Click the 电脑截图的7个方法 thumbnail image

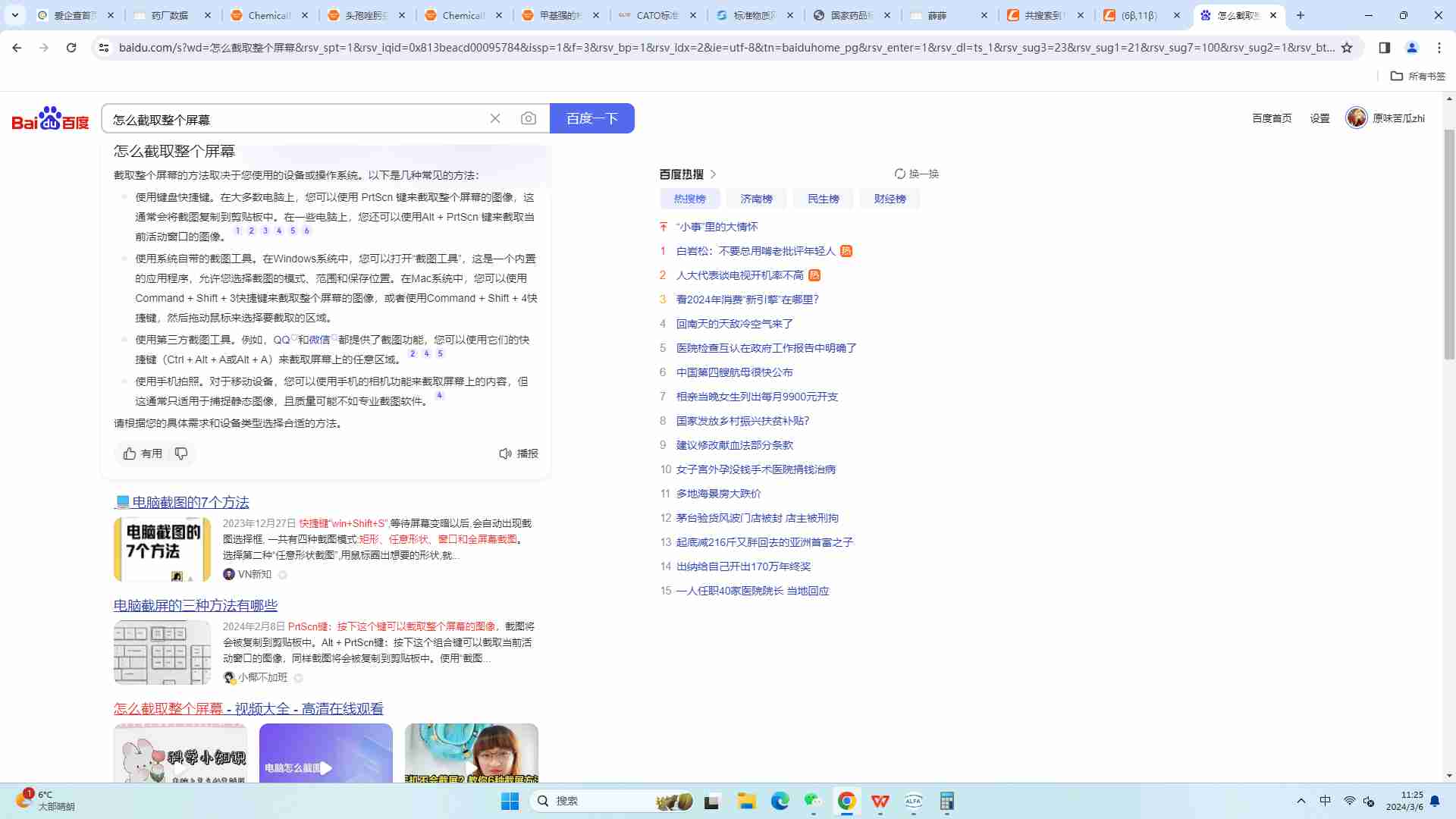(162, 549)
